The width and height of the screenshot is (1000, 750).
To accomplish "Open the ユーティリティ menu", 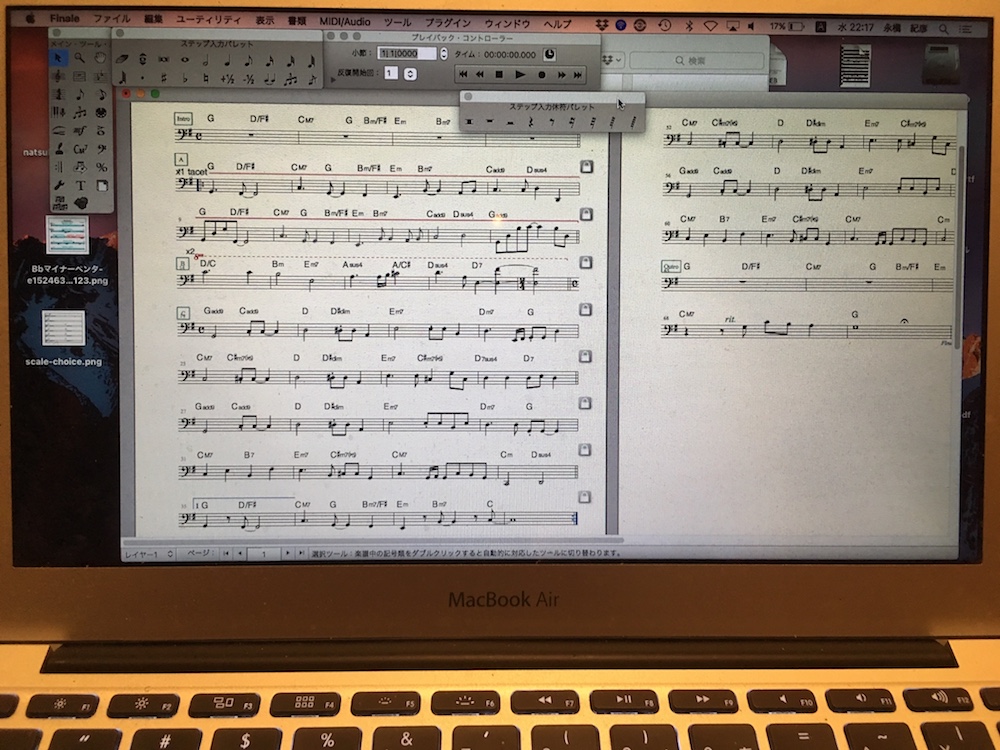I will tap(209, 20).
